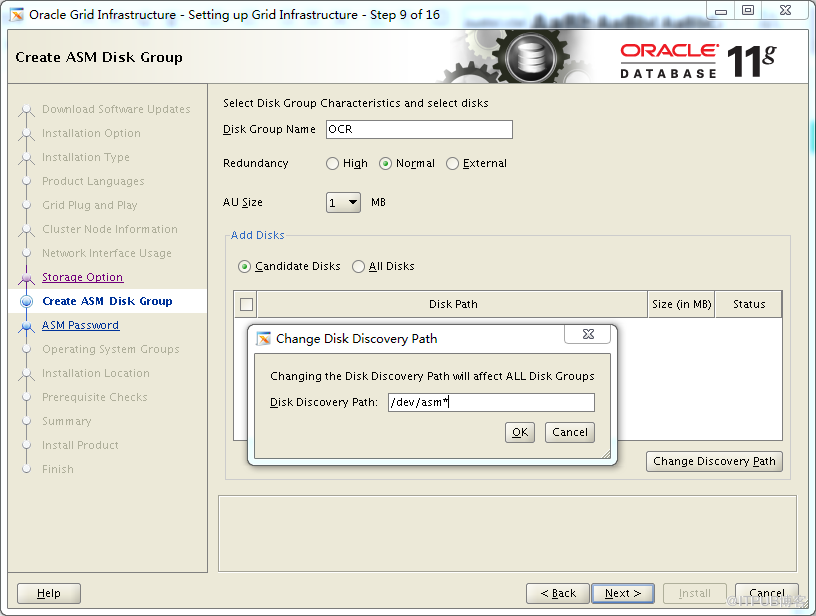Viewport: 816px width, 616px height.
Task: Click the Installation Type step text
Action: coord(86,157)
